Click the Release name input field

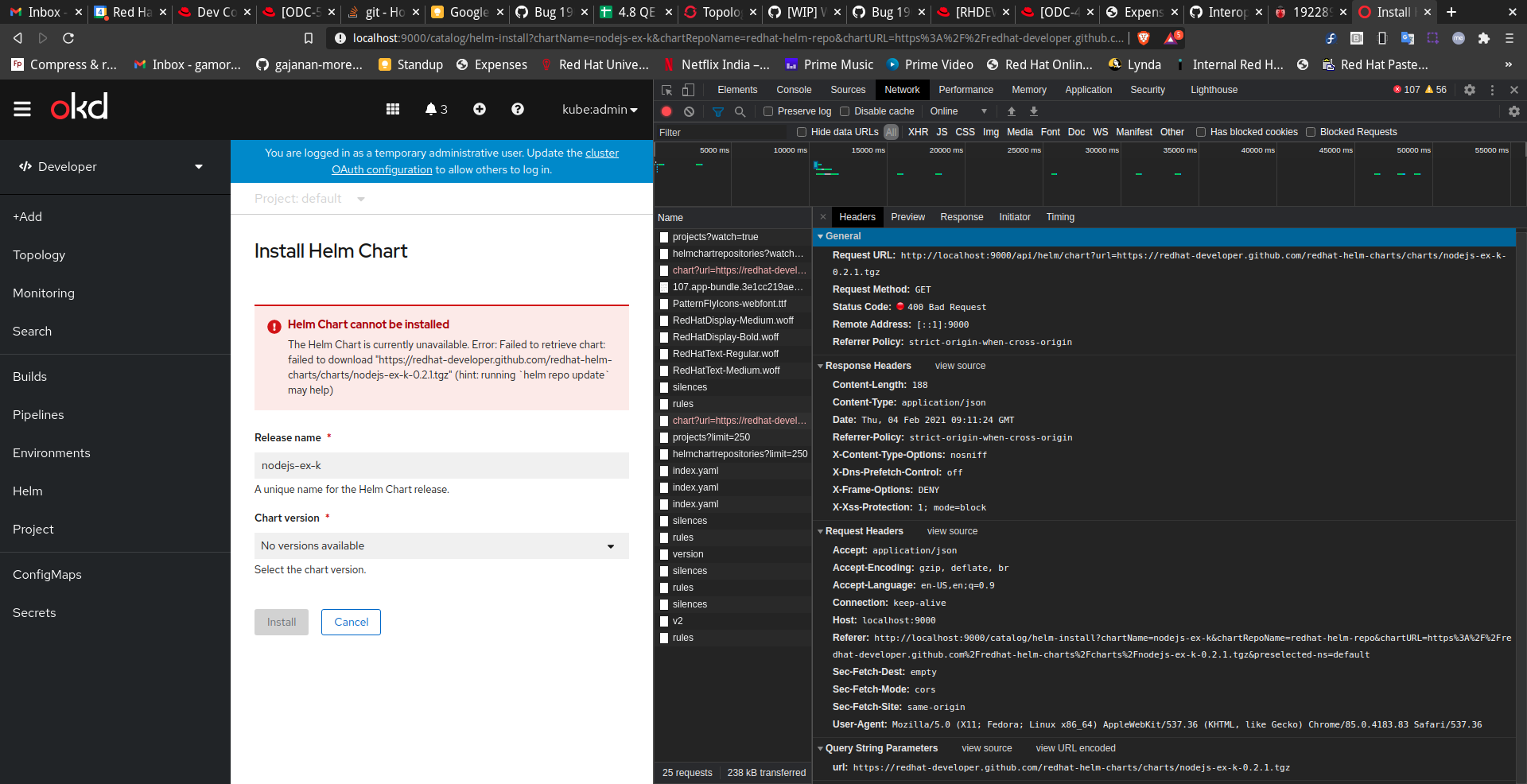click(x=441, y=466)
